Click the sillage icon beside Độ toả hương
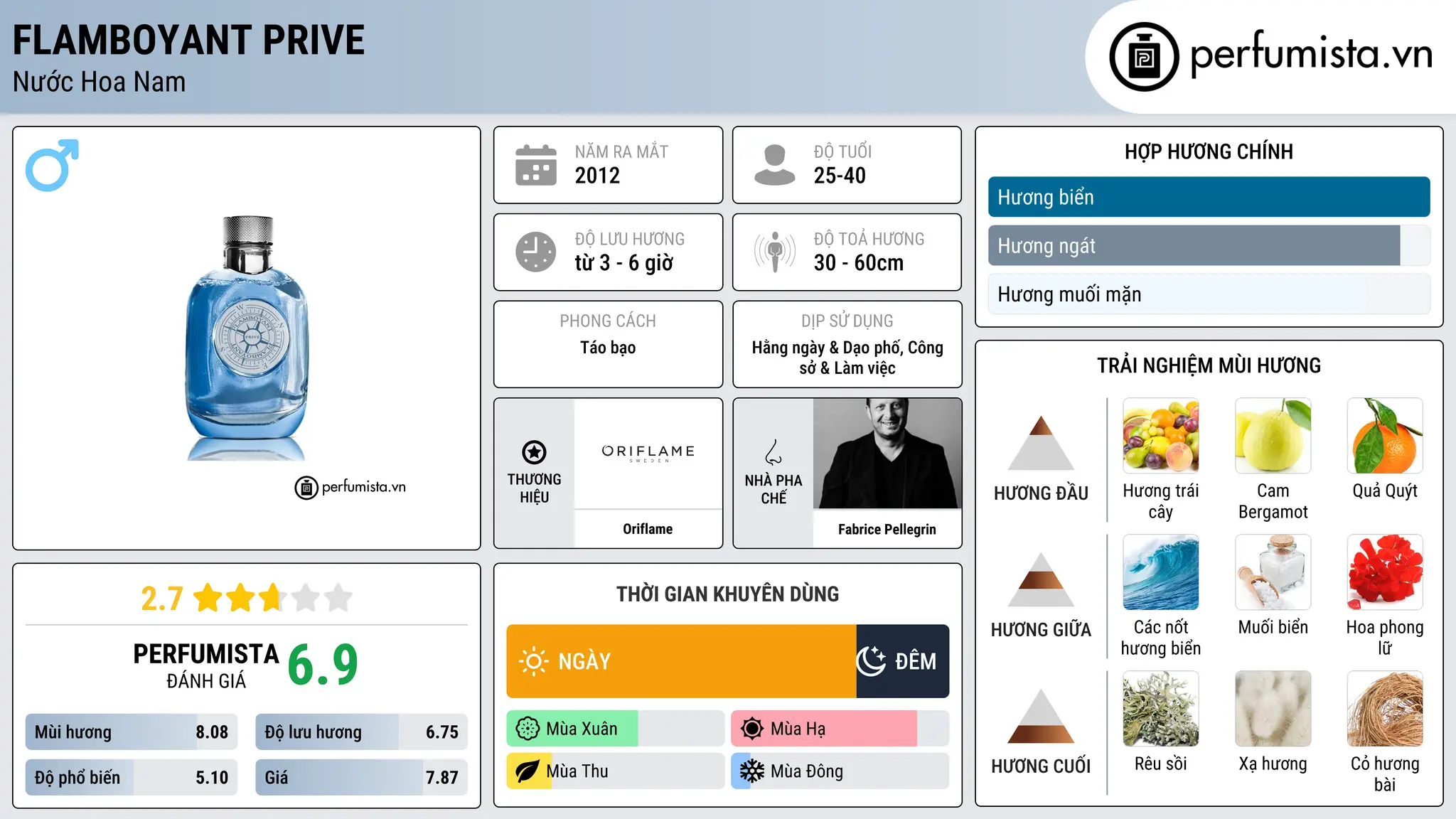 [775, 252]
